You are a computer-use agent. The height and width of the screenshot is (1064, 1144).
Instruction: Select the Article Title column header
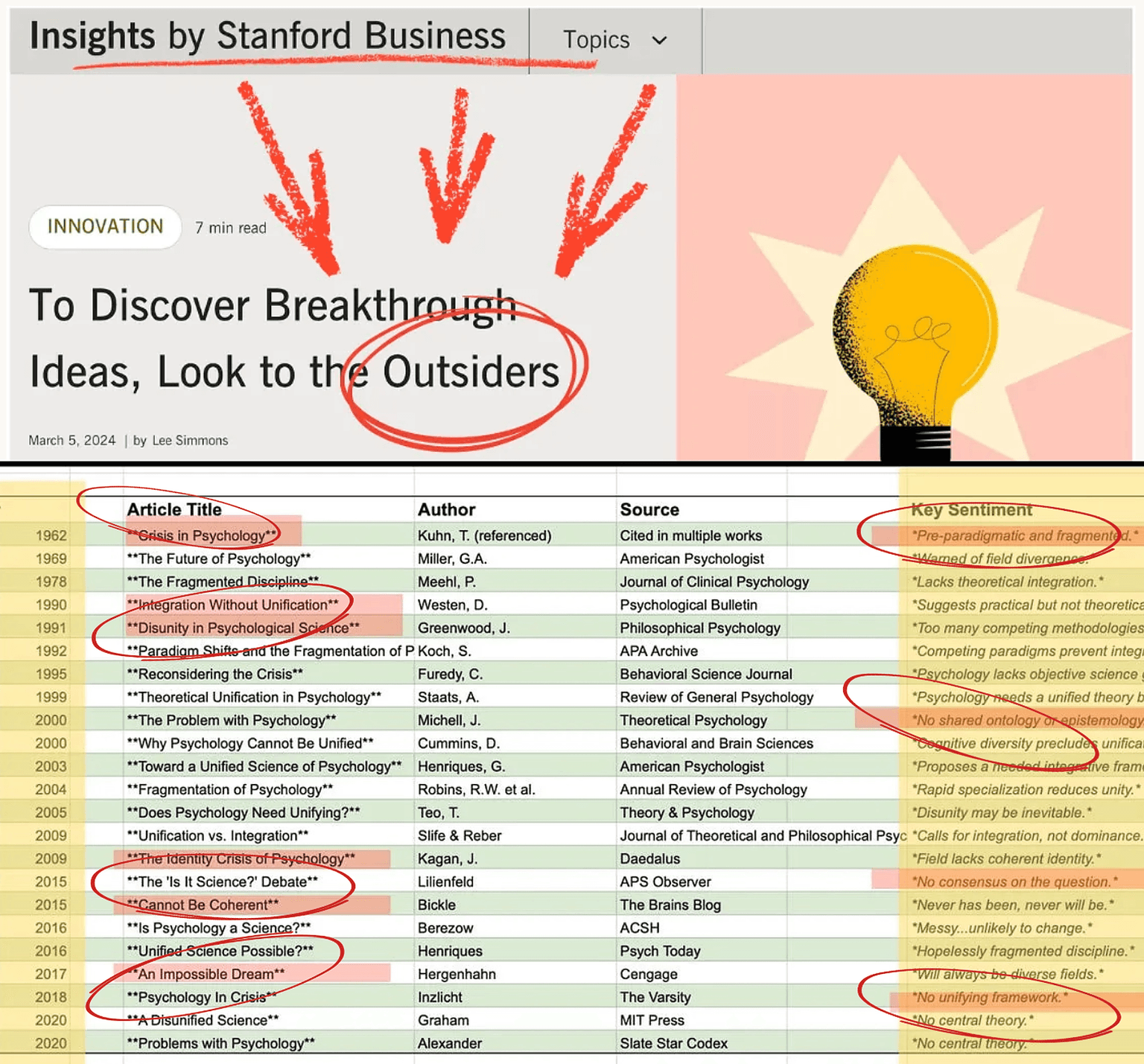174,509
